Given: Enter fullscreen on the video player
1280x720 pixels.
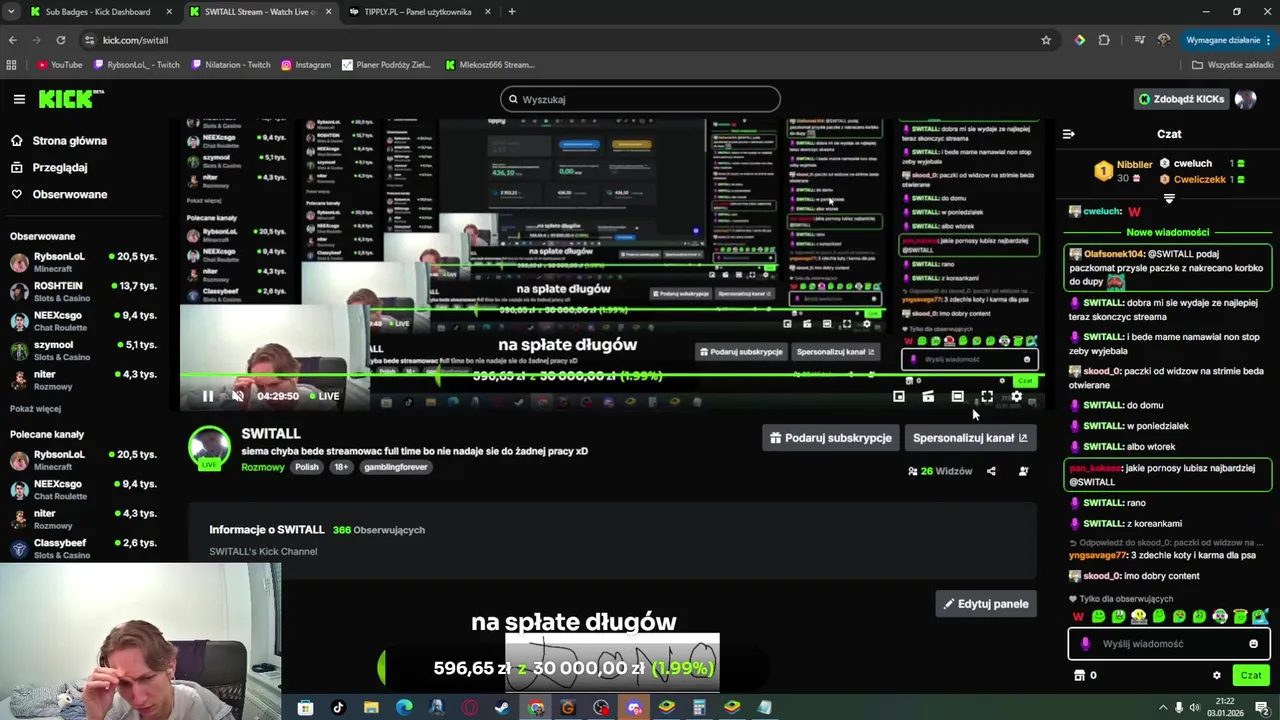Looking at the screenshot, I should coord(987,397).
